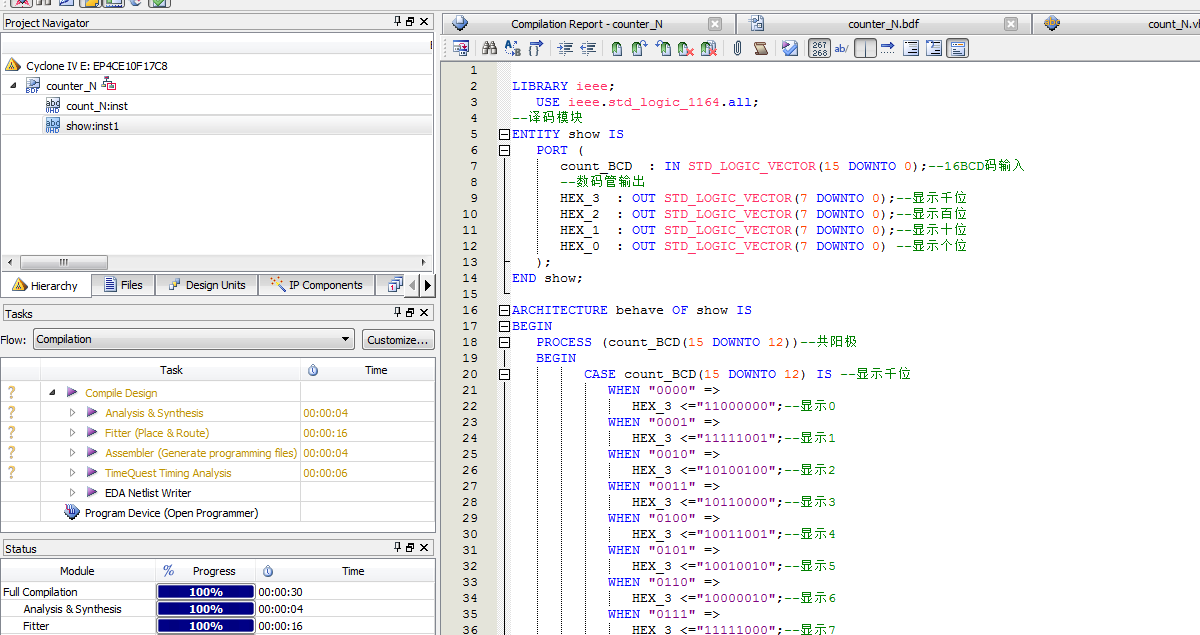
Task: Click Full Compilation progress bar
Action: 205,592
